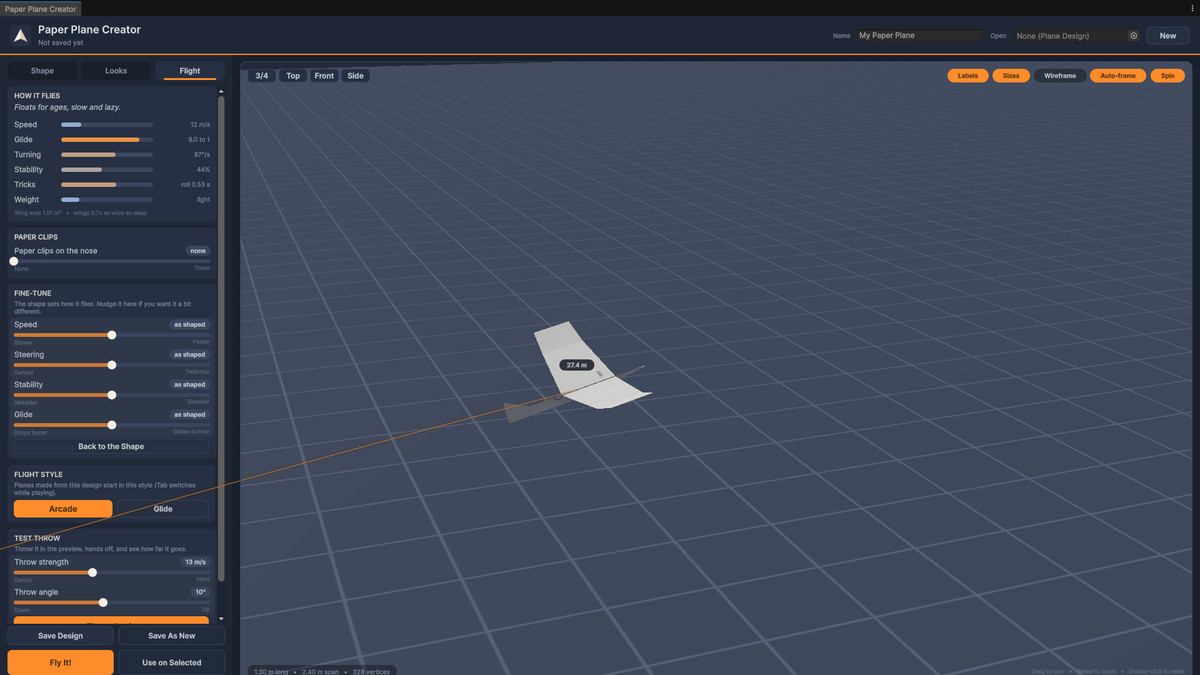
Task: Click the Throw angle '10°' value
Action: [x=200, y=592]
